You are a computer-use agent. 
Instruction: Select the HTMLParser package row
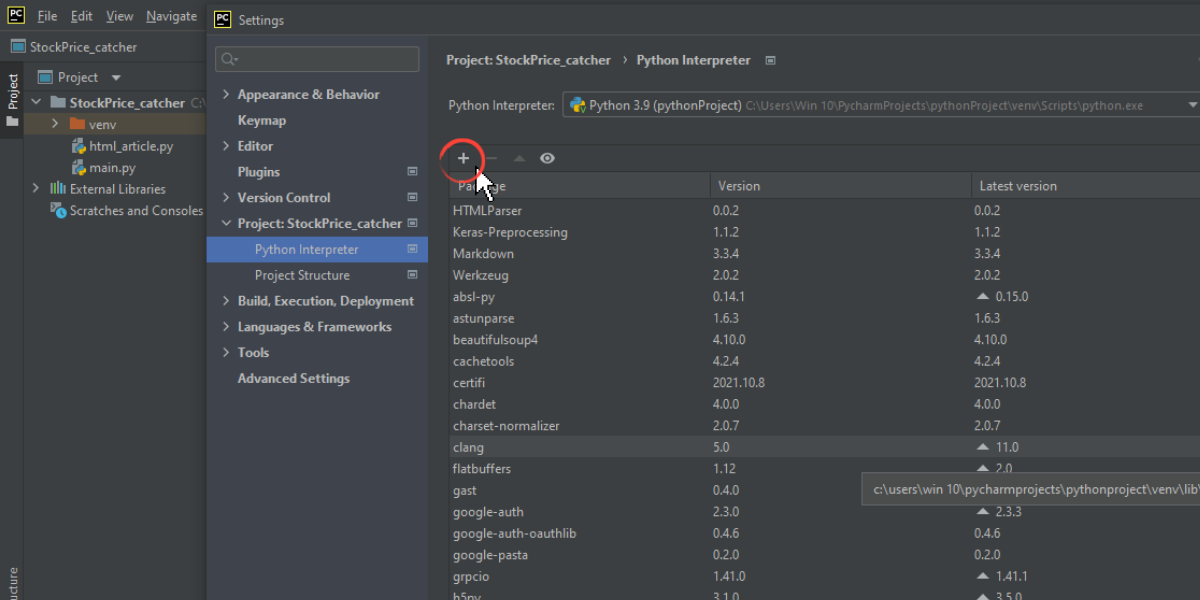click(824, 211)
